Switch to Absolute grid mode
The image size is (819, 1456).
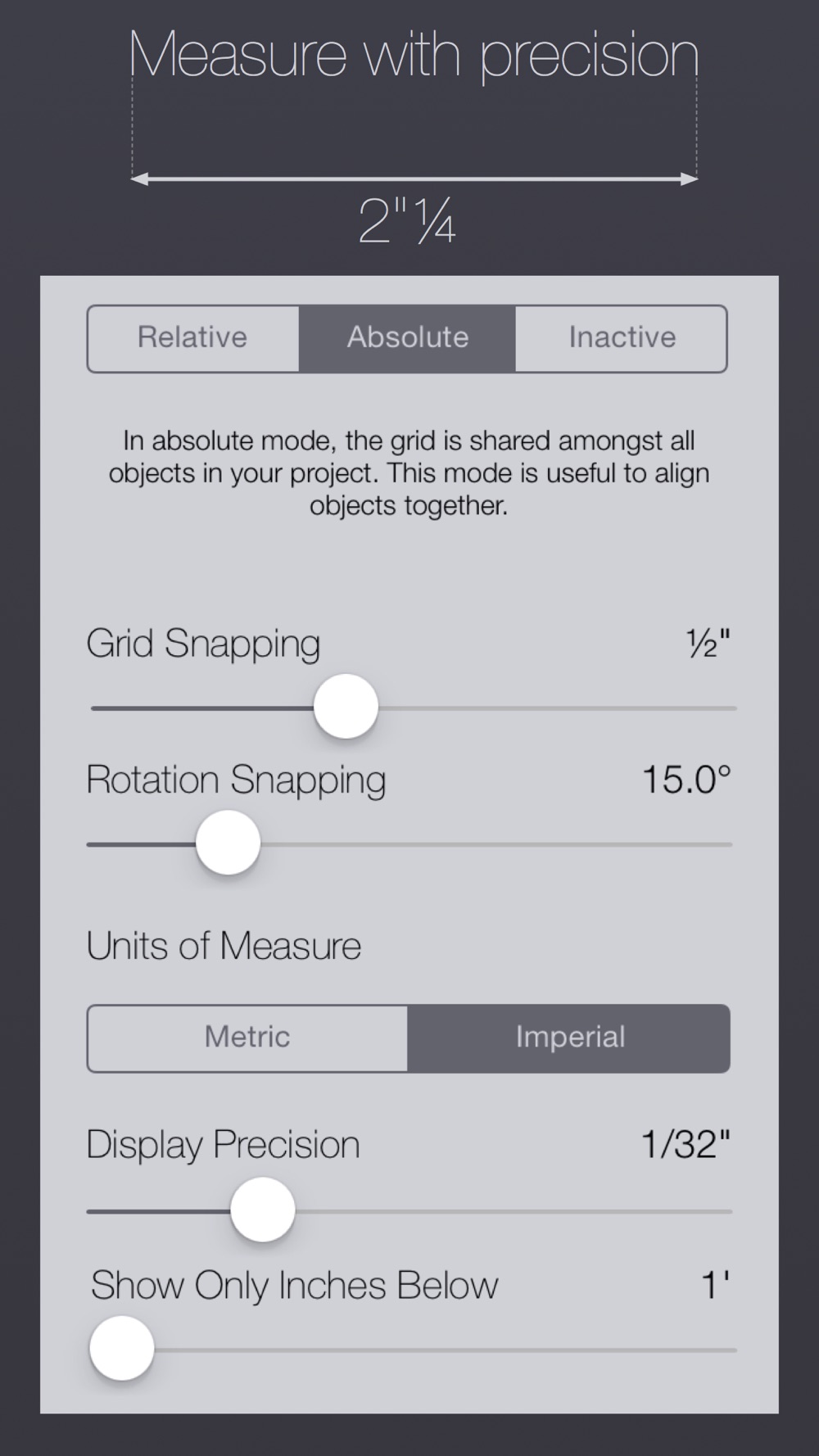pos(407,338)
